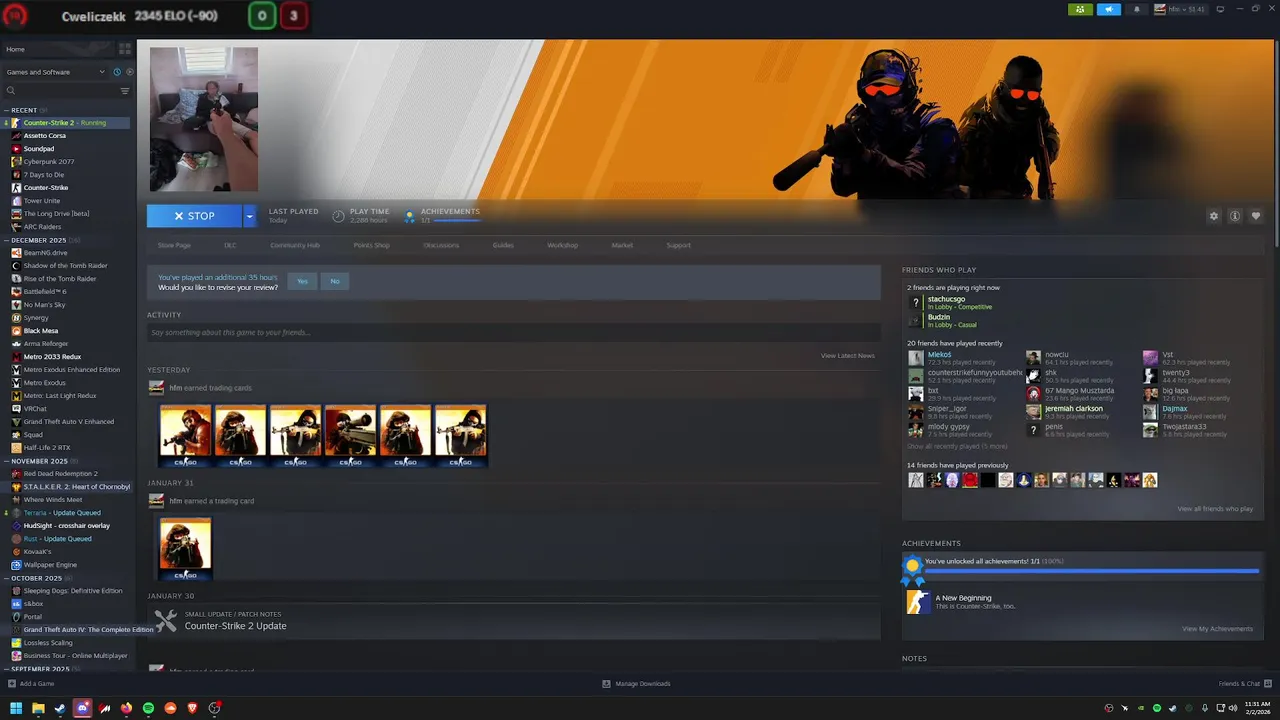
Task: Open View Latest News link
Action: click(848, 355)
